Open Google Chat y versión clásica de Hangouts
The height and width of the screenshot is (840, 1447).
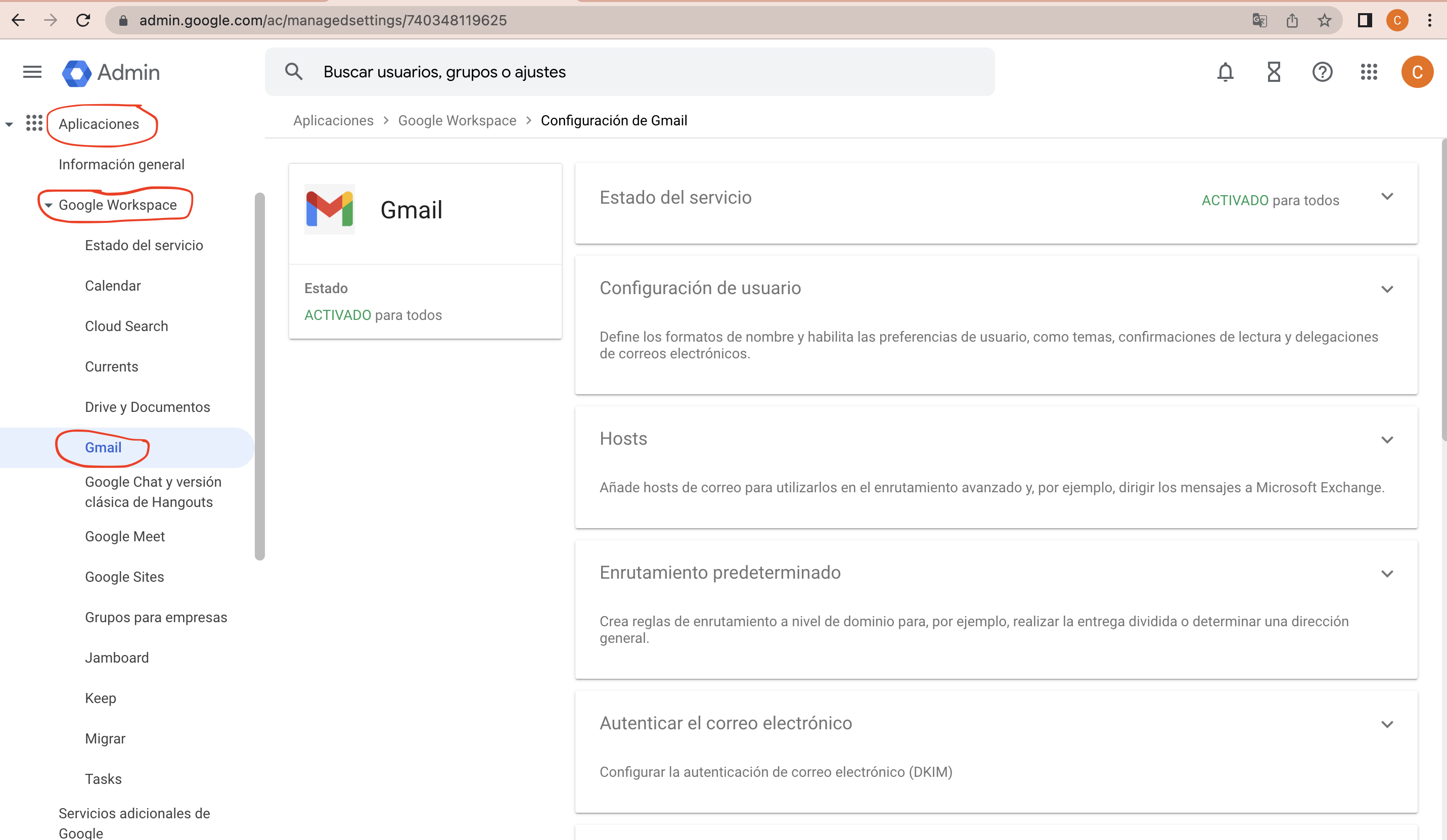[153, 492]
